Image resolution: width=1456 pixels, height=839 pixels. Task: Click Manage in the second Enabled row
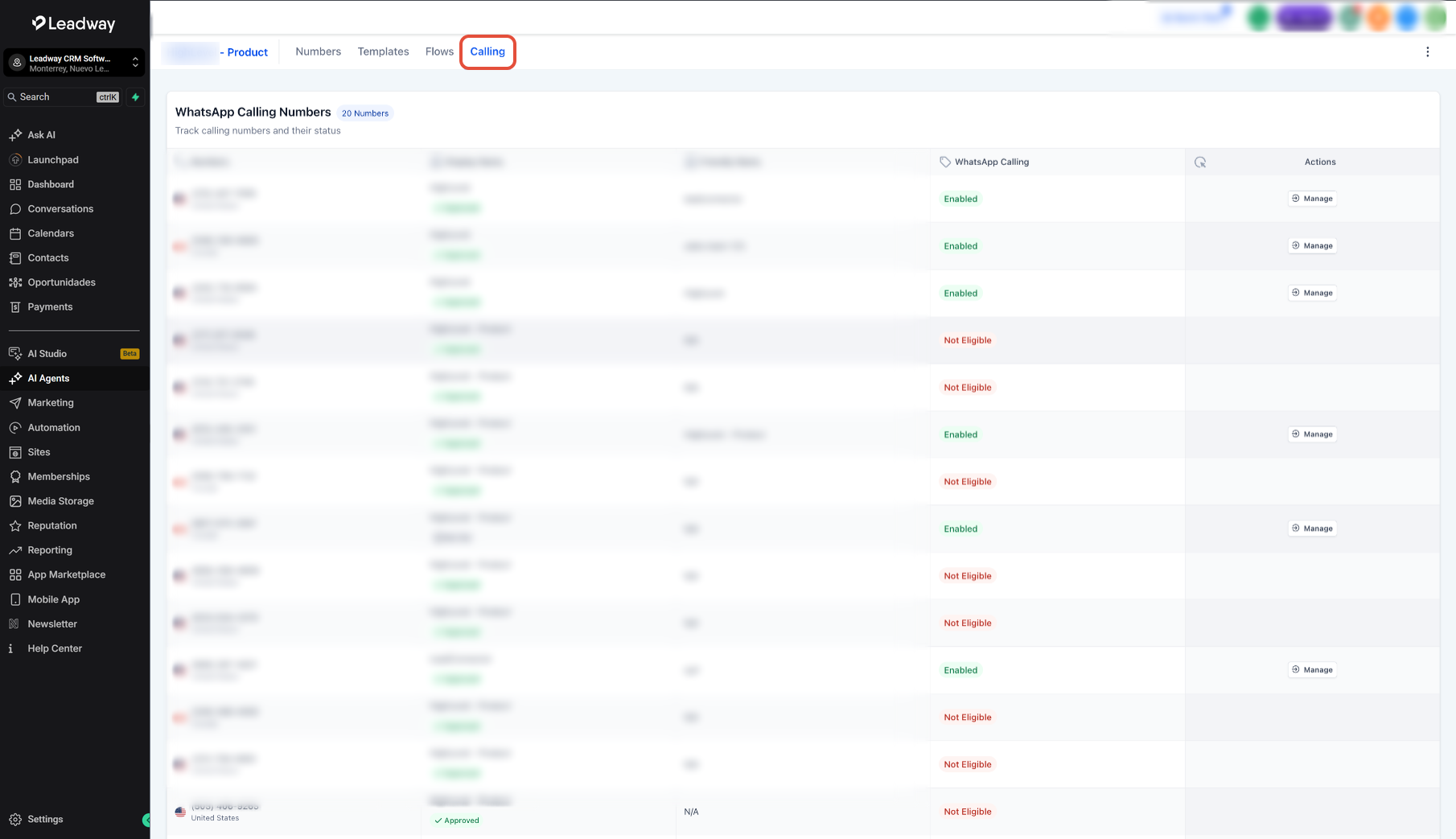(x=1312, y=246)
